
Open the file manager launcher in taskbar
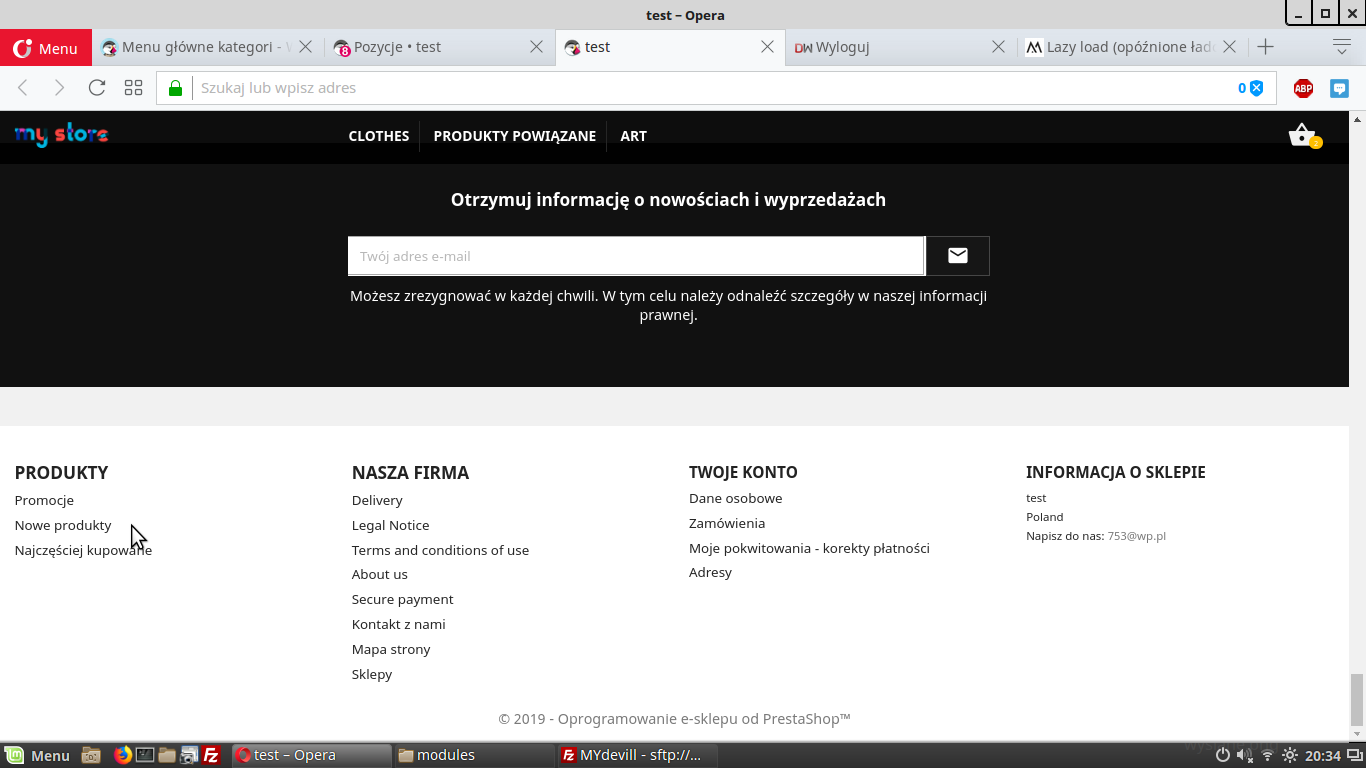point(167,755)
